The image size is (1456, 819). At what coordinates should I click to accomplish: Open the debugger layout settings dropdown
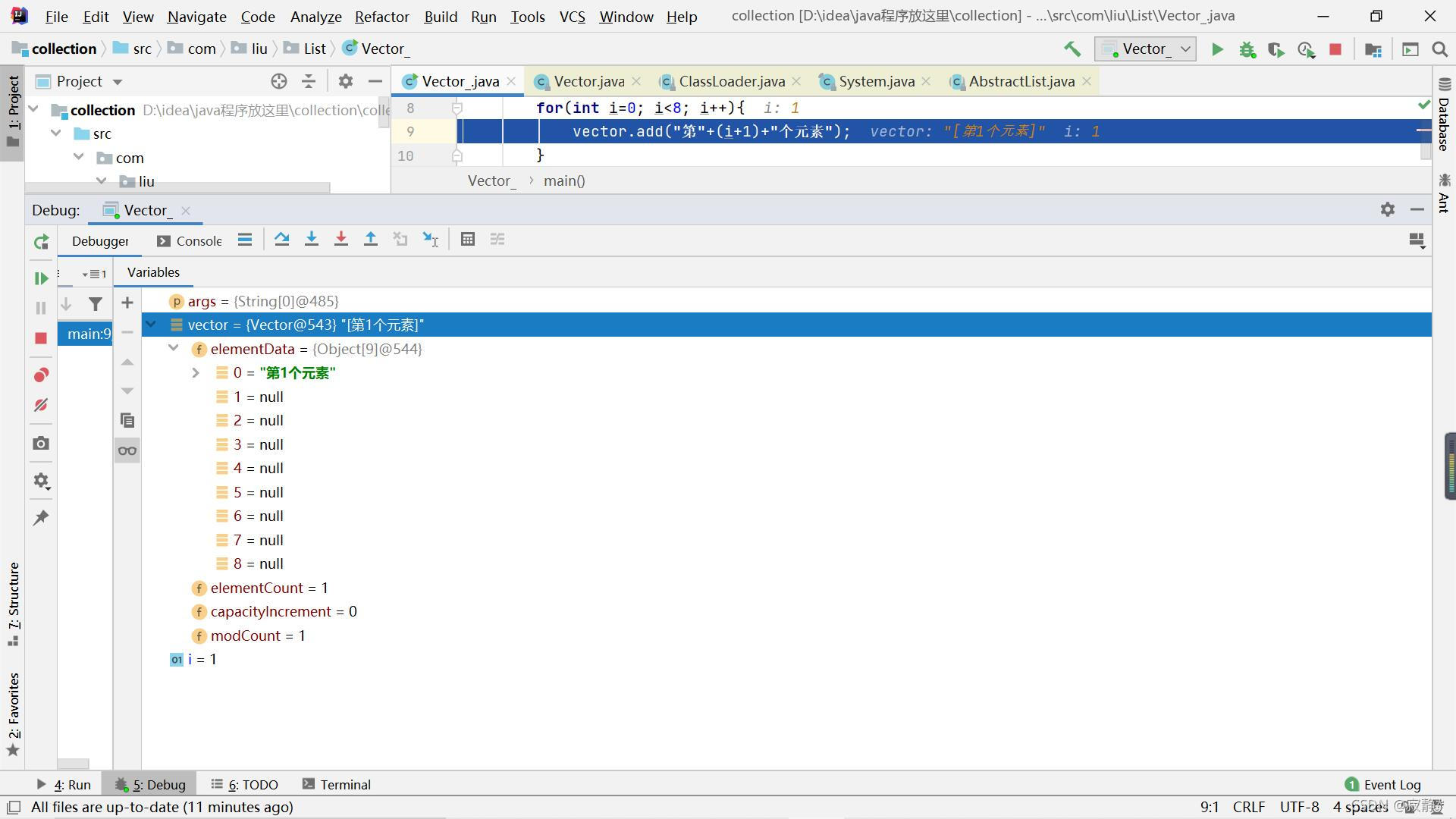click(1417, 240)
